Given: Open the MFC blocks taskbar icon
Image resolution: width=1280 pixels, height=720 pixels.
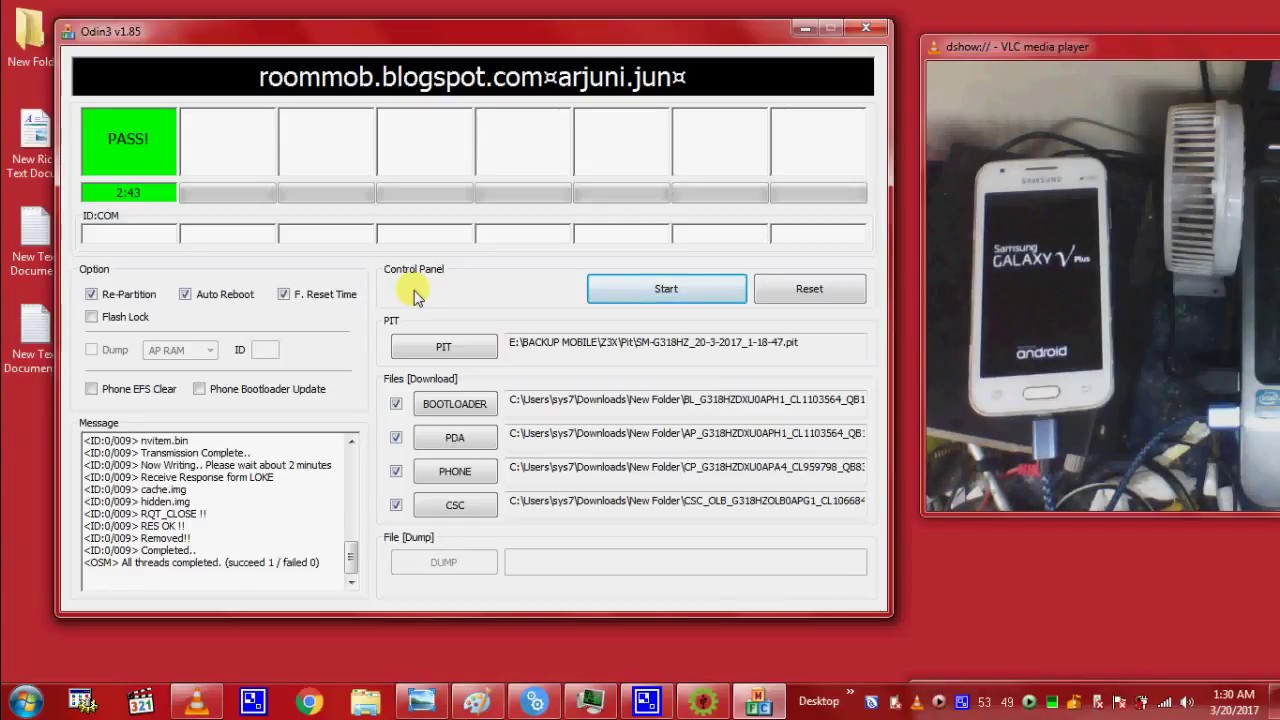Looking at the screenshot, I should pyautogui.click(x=759, y=702).
